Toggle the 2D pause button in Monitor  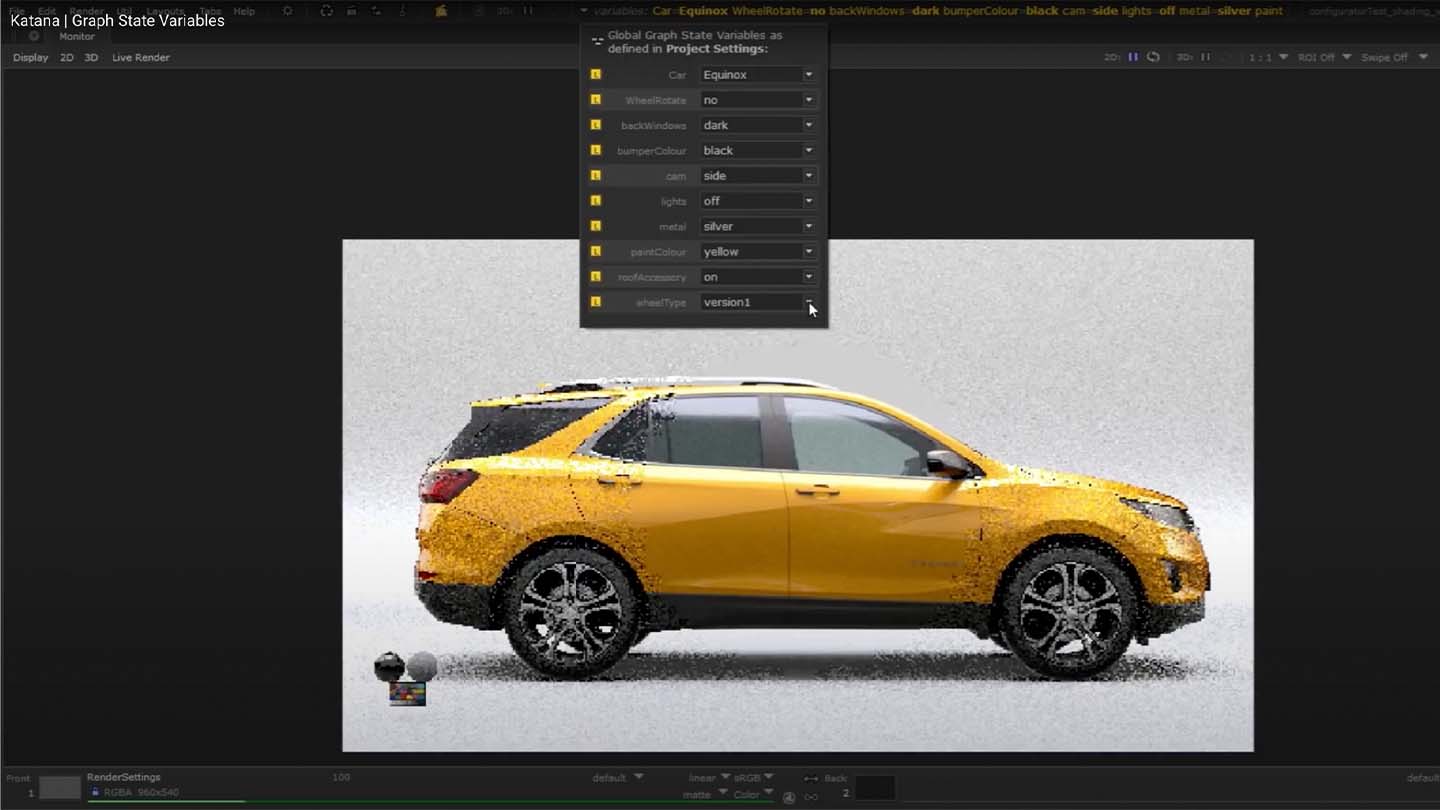(x=1133, y=58)
